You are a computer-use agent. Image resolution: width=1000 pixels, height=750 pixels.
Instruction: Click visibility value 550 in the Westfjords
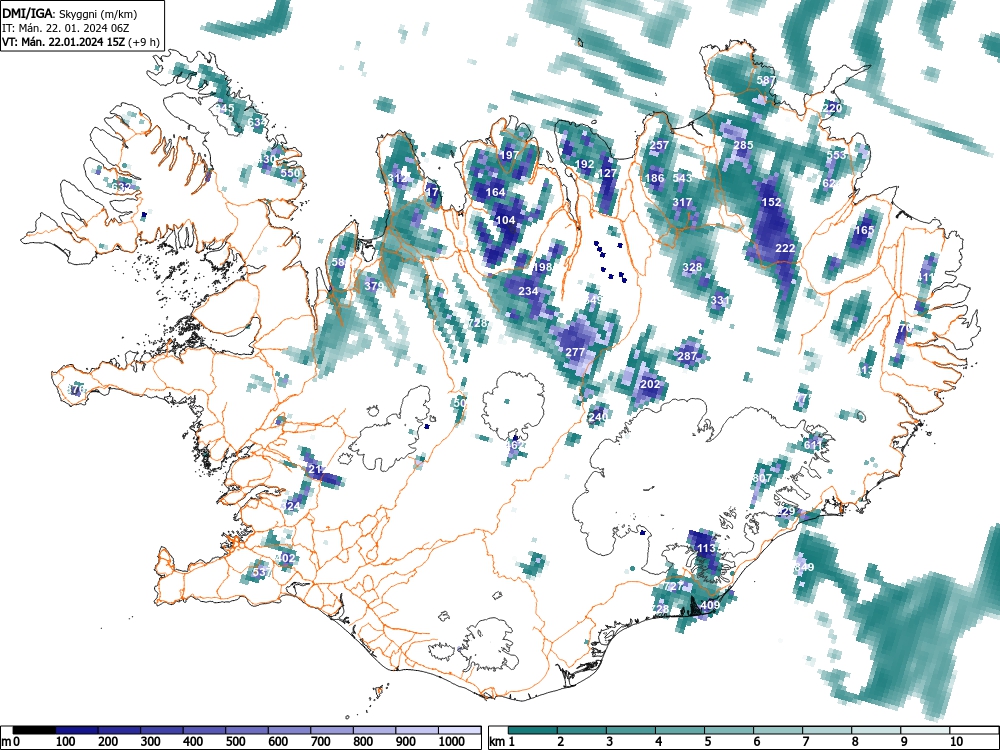tap(290, 173)
